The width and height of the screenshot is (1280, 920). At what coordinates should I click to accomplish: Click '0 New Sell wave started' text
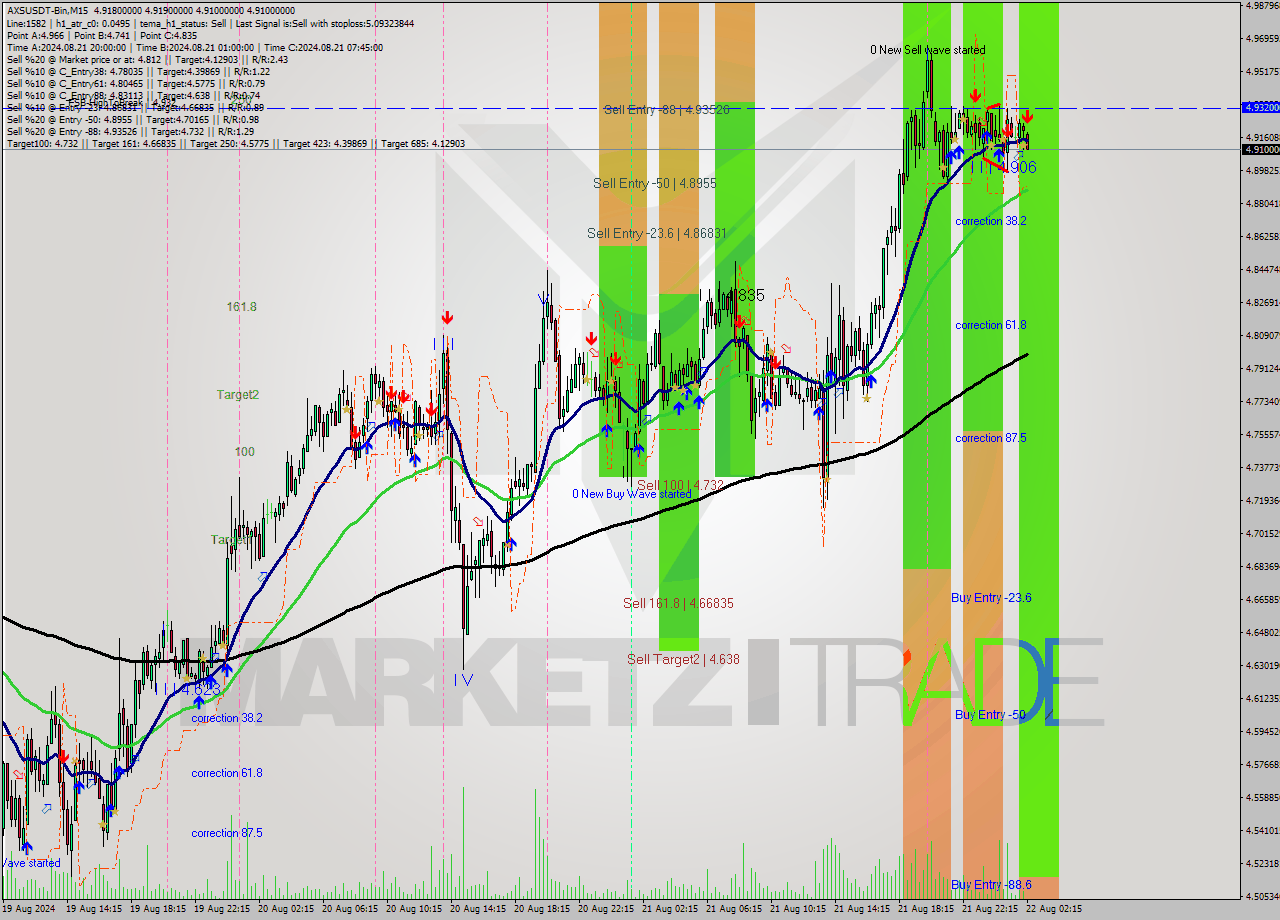click(x=927, y=50)
